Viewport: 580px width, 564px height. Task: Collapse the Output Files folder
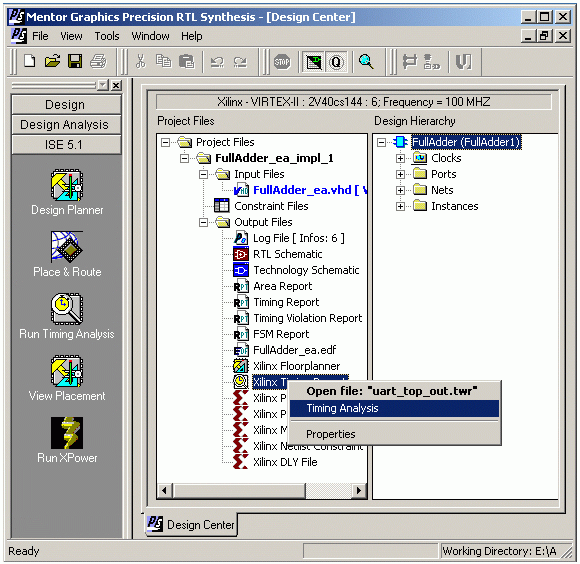click(203, 222)
